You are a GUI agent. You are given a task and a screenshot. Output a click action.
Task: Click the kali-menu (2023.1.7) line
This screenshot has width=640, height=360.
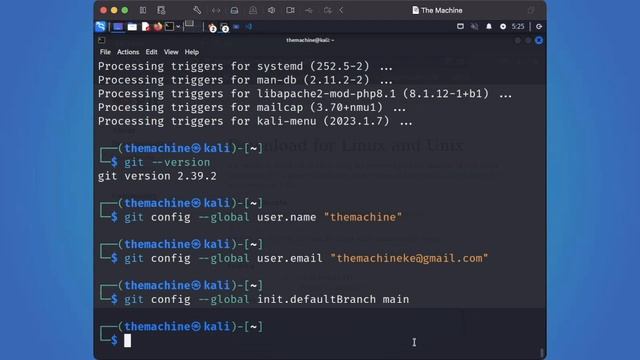click(x=255, y=121)
